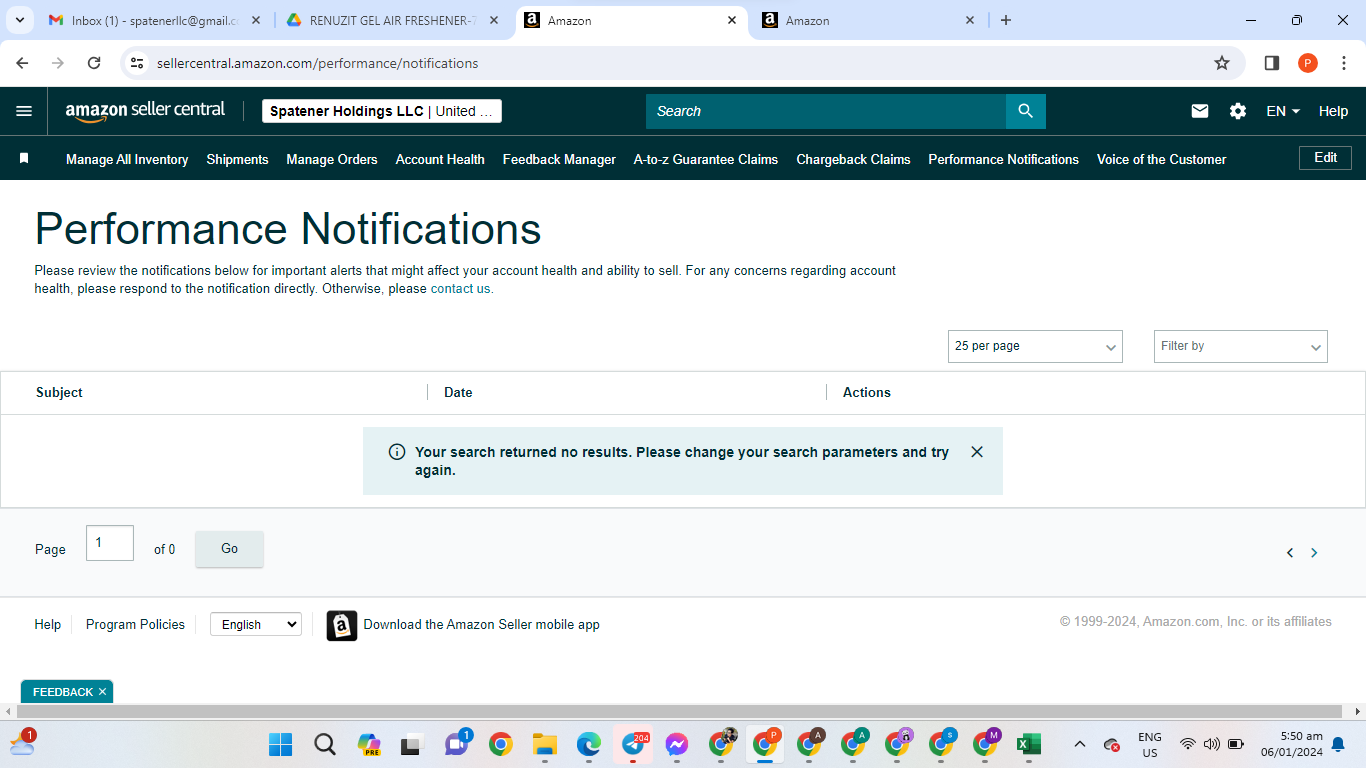Open the mail messages icon
The image size is (1366, 768).
pyautogui.click(x=1200, y=111)
